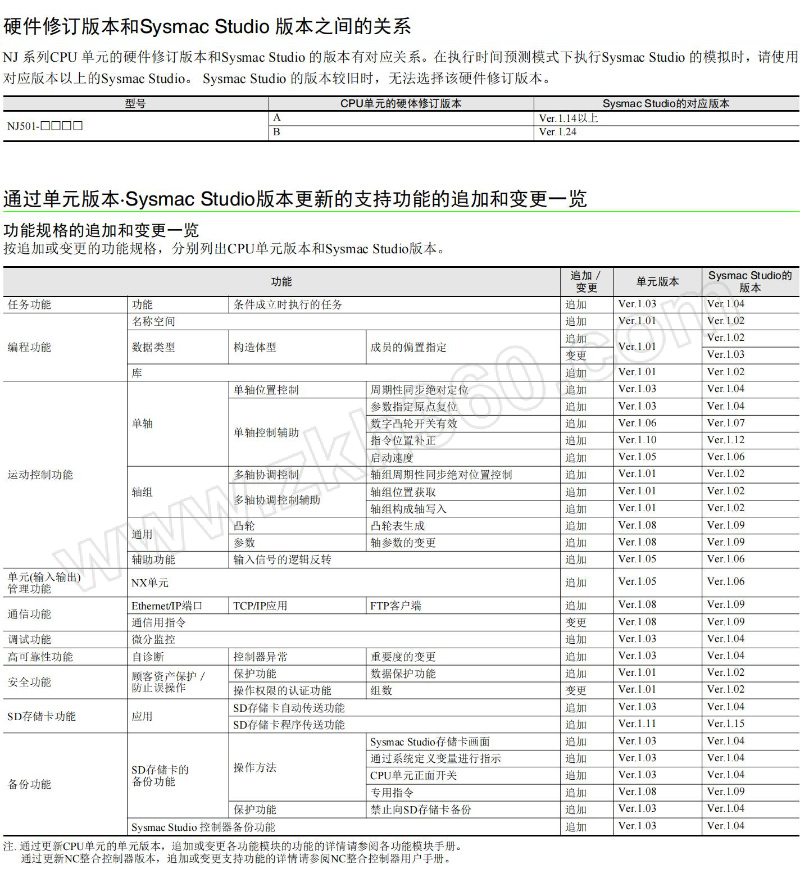Select the '高可靠性功能' row label
Viewport: 800px width, 874px height.
point(40,657)
